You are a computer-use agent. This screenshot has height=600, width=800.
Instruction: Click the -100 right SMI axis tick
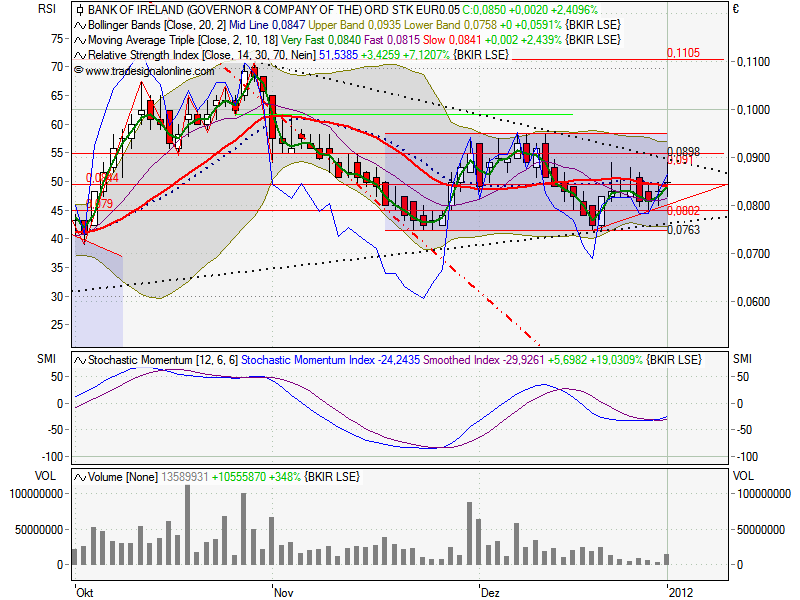748,457
